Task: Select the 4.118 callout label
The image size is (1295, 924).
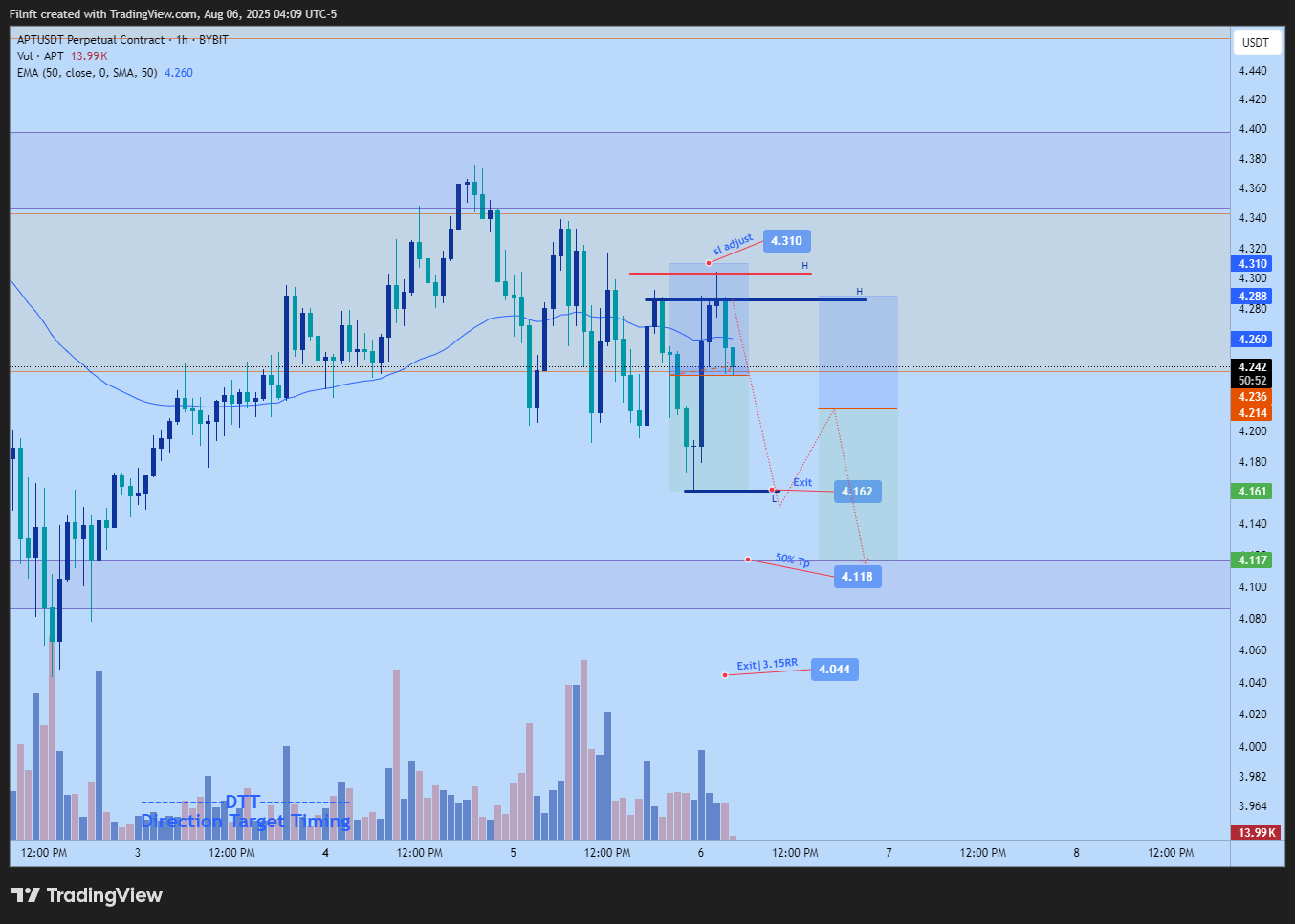Action: point(857,577)
